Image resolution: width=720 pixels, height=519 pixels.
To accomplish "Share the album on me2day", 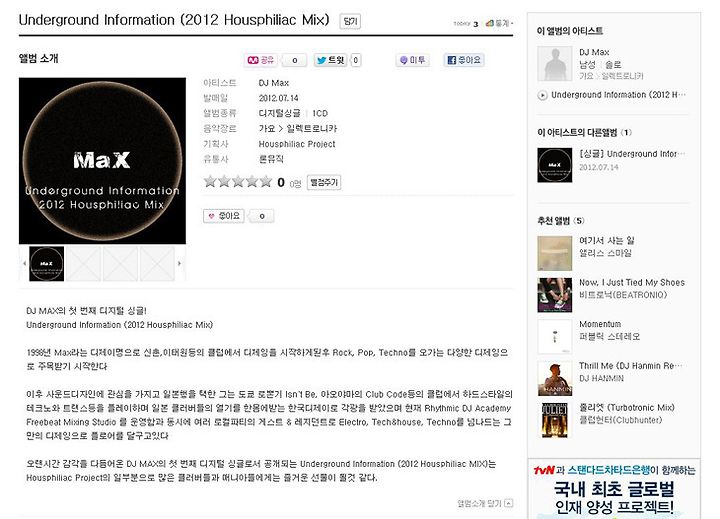I will [x=412, y=60].
